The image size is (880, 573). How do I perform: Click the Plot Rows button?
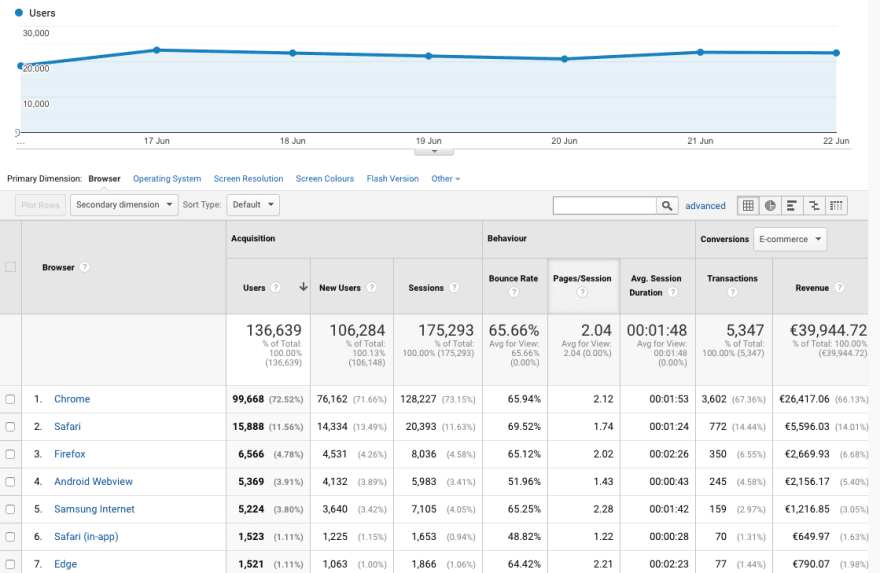click(40, 205)
